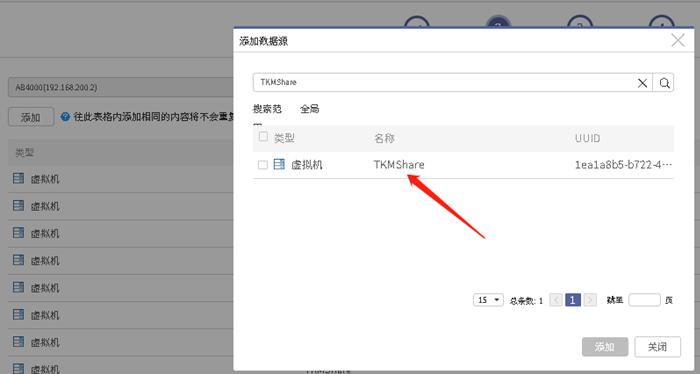Click the TKMShare name cell
Image resolution: width=700 pixels, height=374 pixels.
tap(399, 165)
